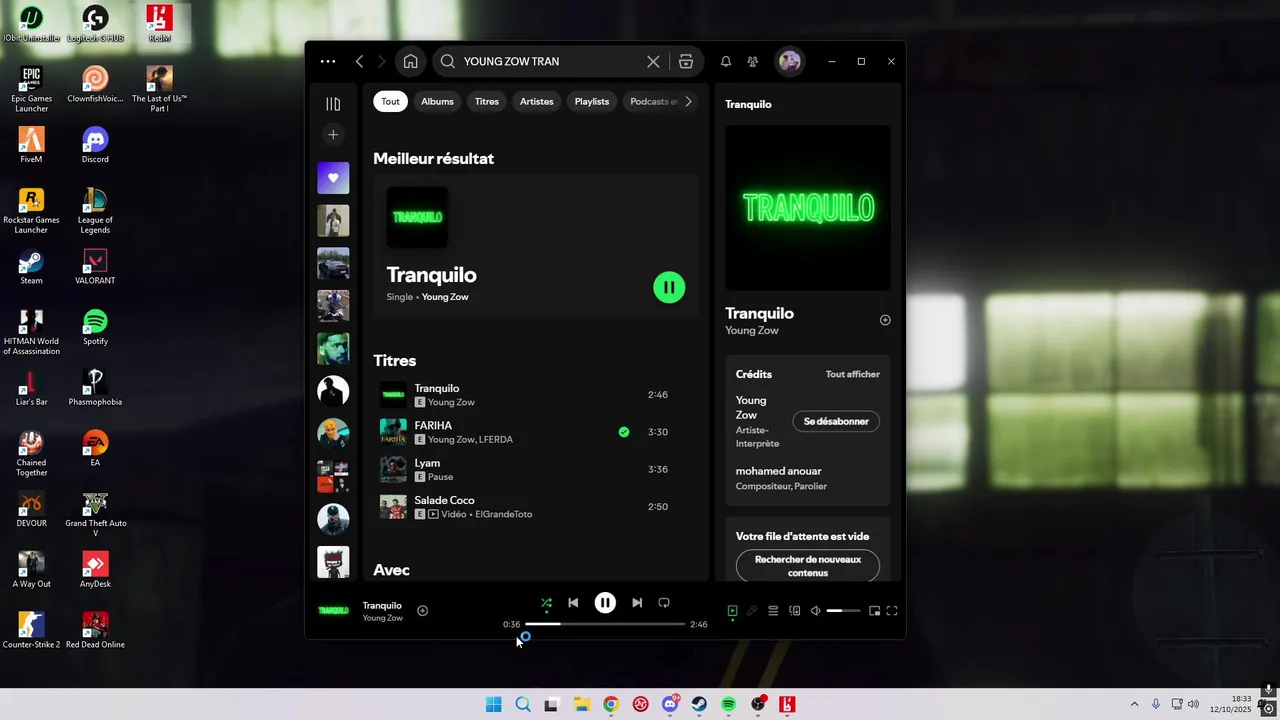
Task: Click the large Tranquilo cover in the right panel
Action: point(807,208)
